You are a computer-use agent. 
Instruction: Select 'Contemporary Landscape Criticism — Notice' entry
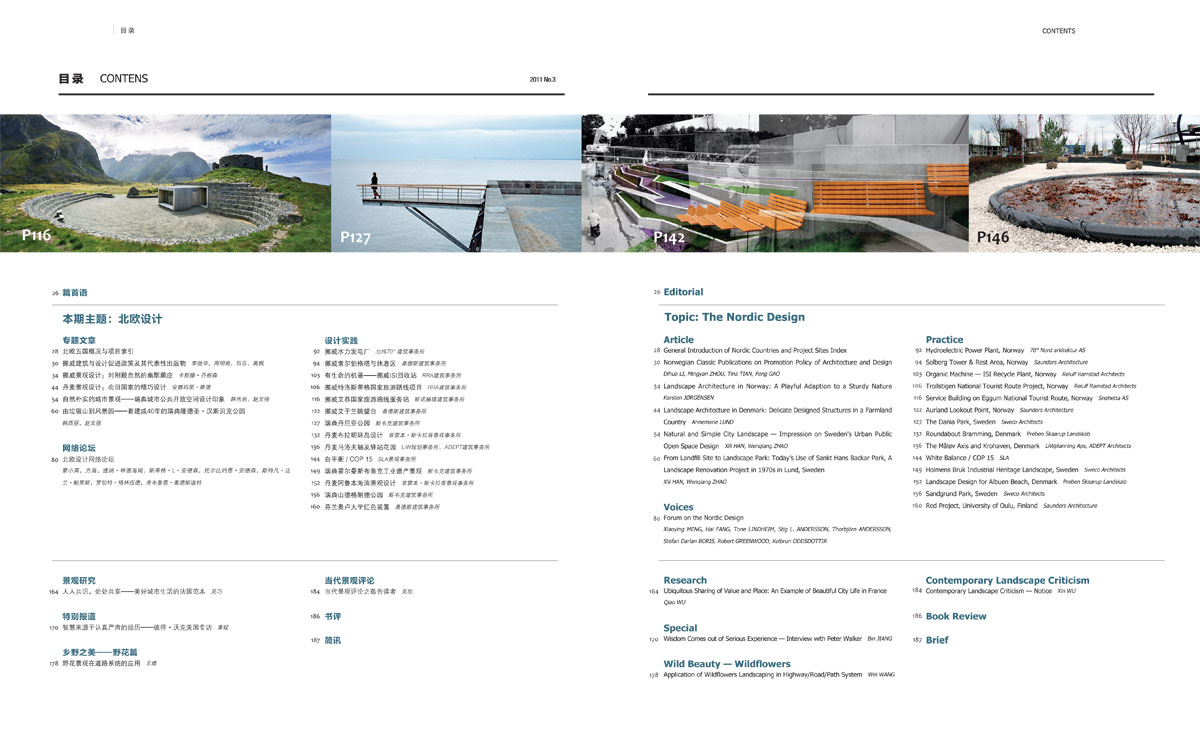[x=988, y=591]
